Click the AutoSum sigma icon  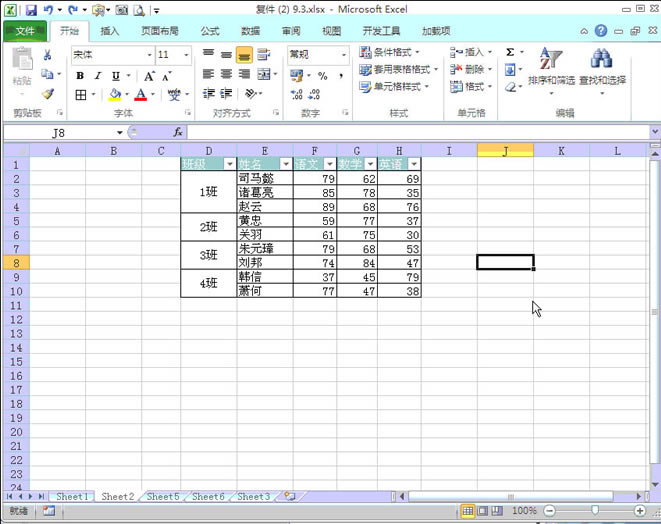pyautogui.click(x=510, y=52)
